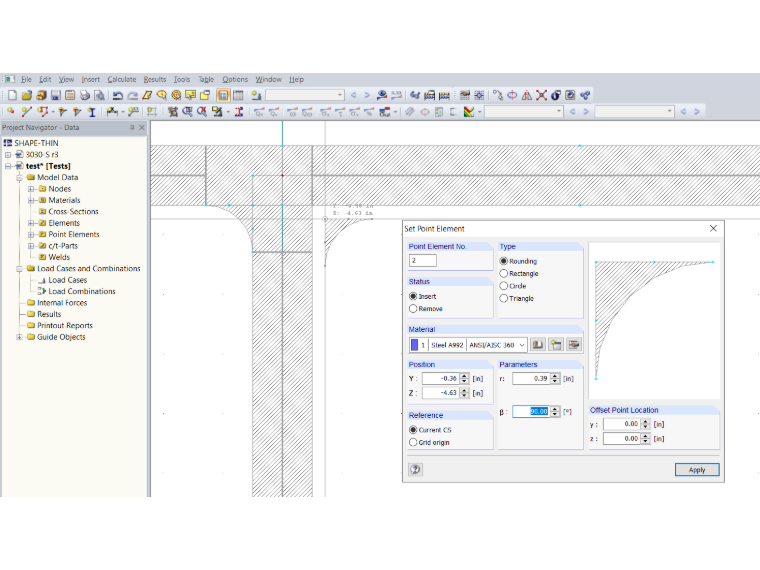Open the Insert menu
The width and height of the screenshot is (760, 570).
(x=91, y=79)
